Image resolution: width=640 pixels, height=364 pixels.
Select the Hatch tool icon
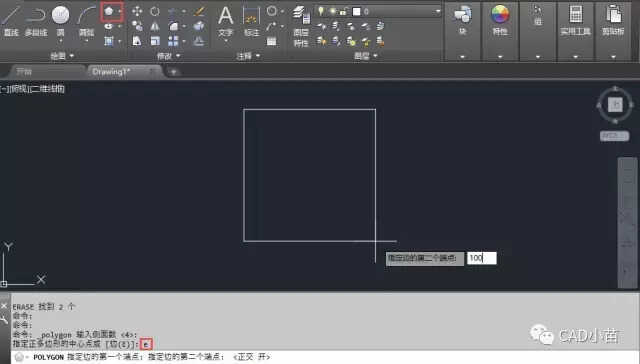tap(109, 41)
